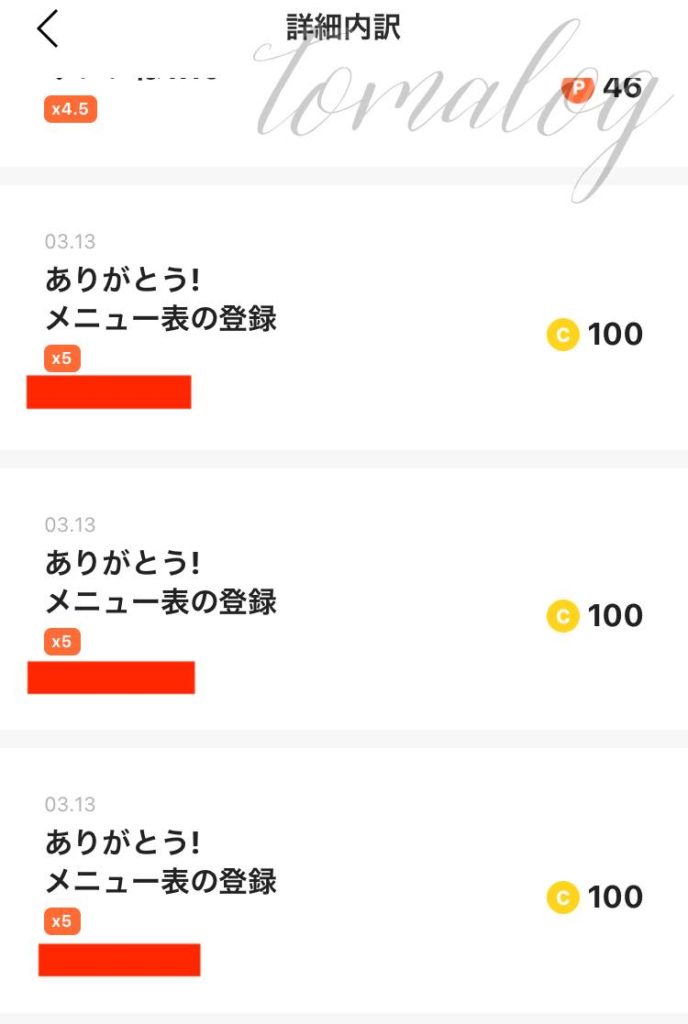Viewport: 688px width, 1024px height.
Task: Tap the red redacted bar in first entry
Action: click(x=108, y=392)
